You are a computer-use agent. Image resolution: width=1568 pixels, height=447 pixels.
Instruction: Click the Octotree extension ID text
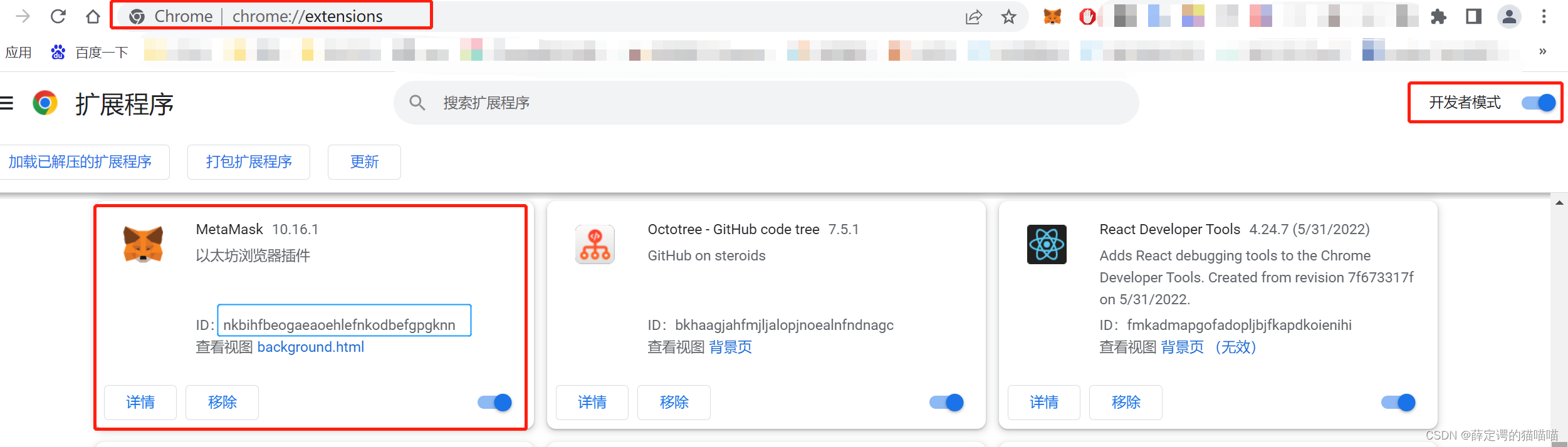click(784, 325)
